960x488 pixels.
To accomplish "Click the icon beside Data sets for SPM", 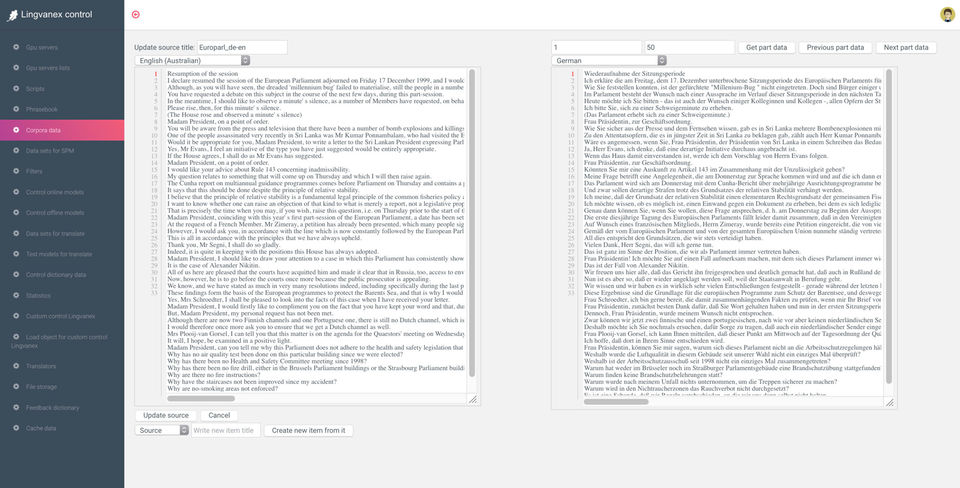I will coord(16,151).
